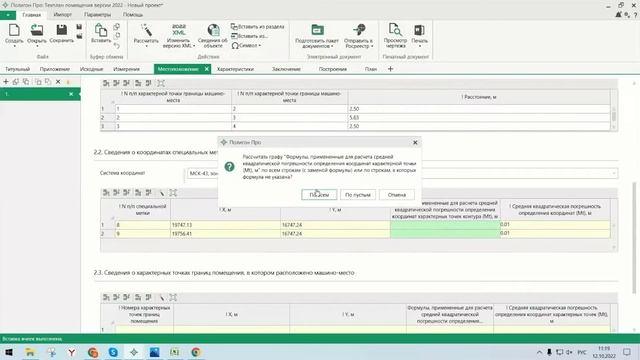
Task: Open File Explorer from the taskbar
Action: (x=30, y=352)
